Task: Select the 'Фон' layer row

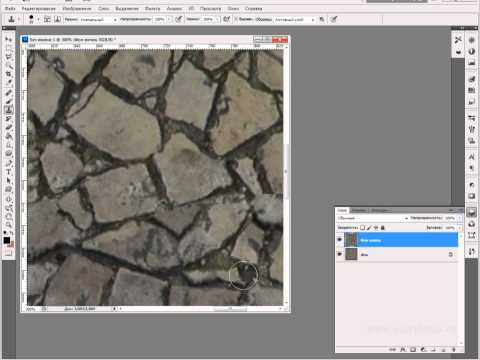Action: coord(397,254)
